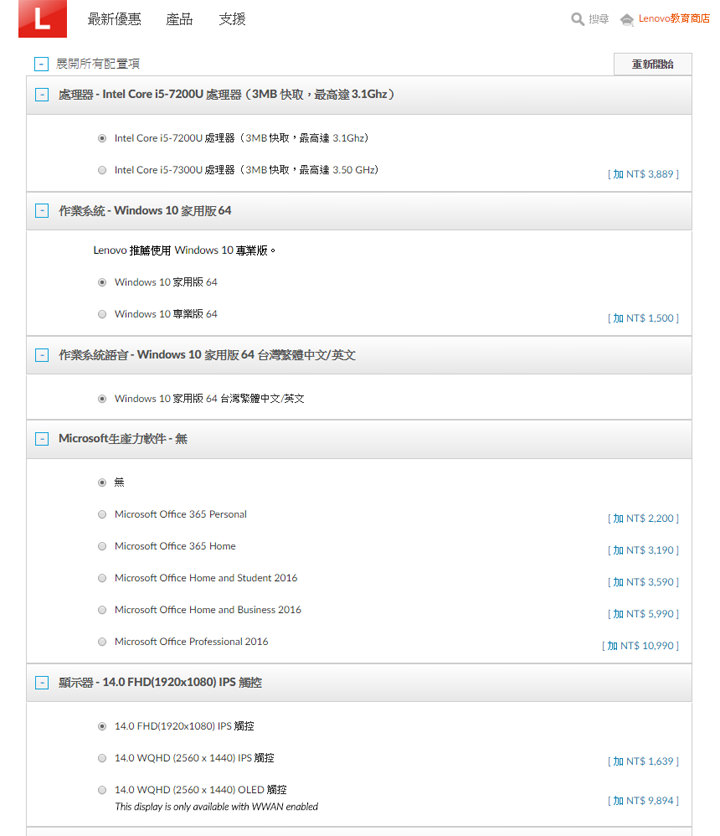Viewport: 720px width, 836px height.
Task: Open the 最新優惠 menu
Action: 114,19
